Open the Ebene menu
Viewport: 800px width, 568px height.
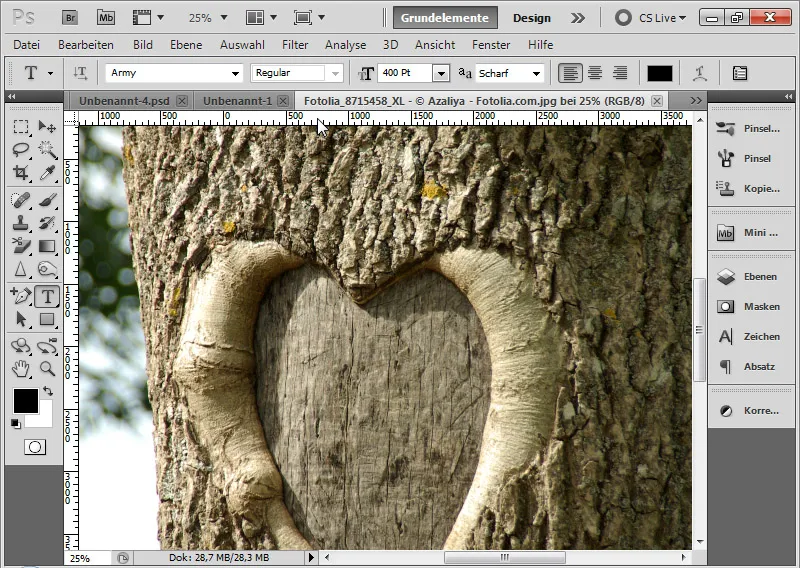click(x=186, y=45)
